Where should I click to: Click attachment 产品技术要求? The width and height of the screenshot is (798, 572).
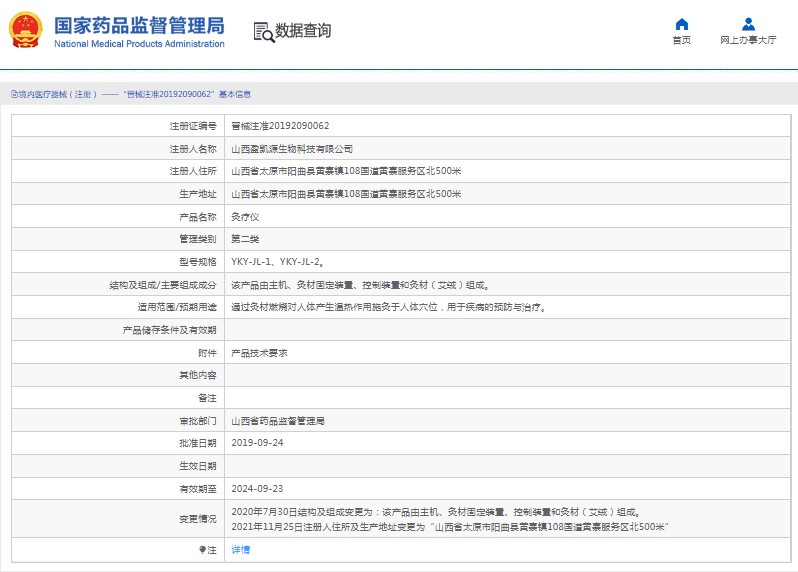coord(260,353)
